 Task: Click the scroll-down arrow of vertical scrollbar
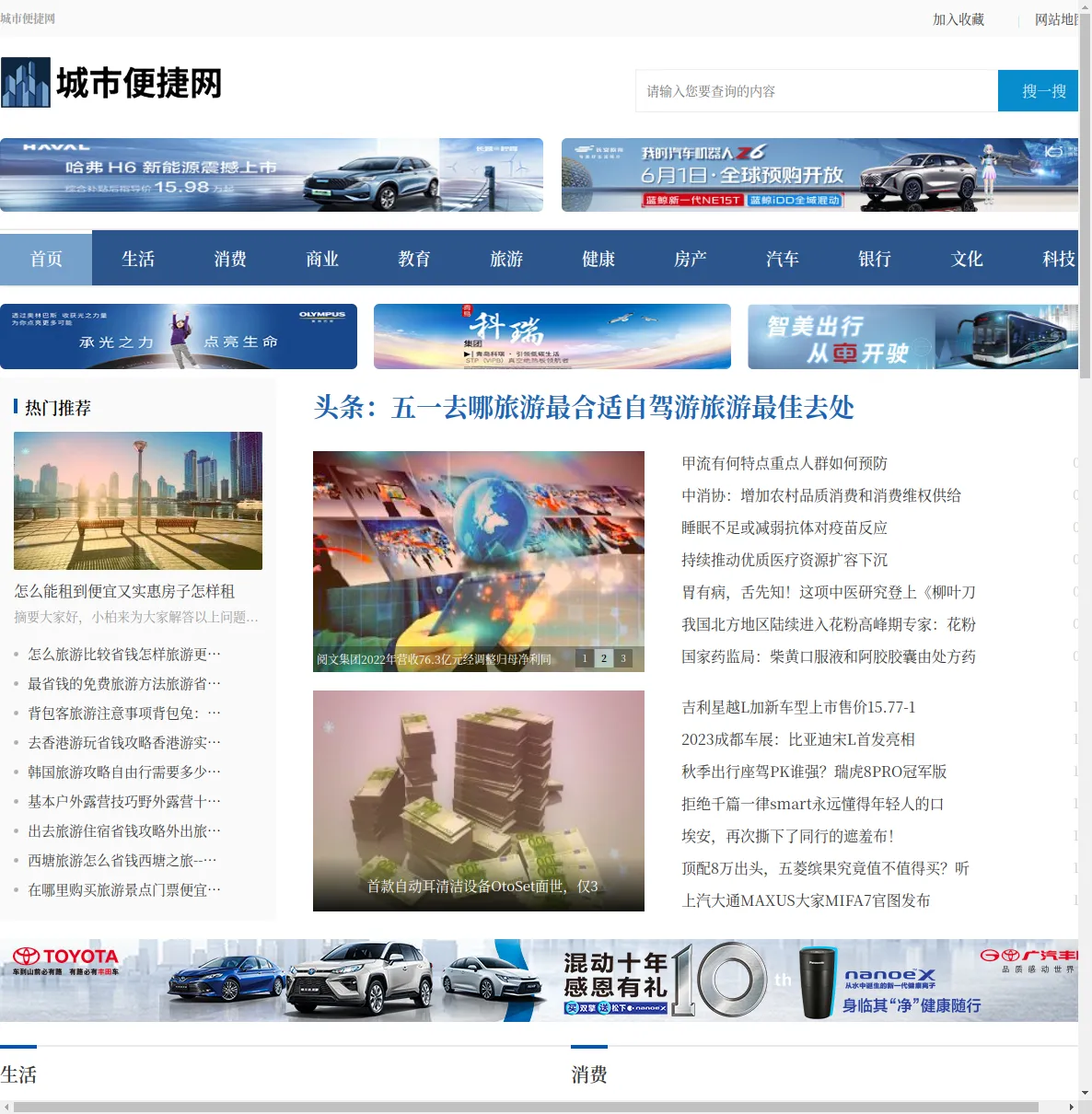click(1085, 1093)
